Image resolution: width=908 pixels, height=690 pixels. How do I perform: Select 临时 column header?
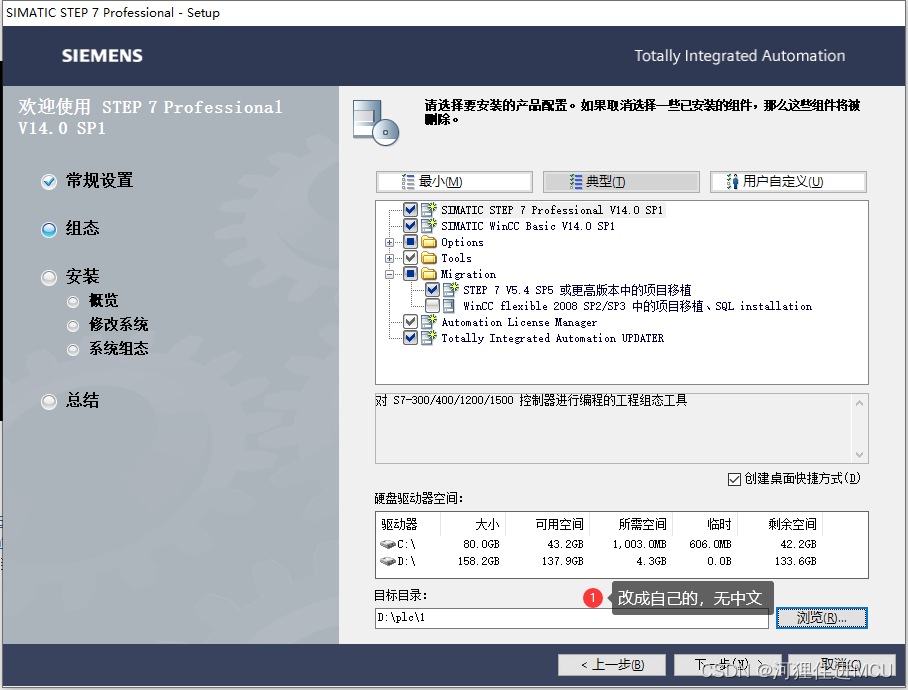point(705,524)
